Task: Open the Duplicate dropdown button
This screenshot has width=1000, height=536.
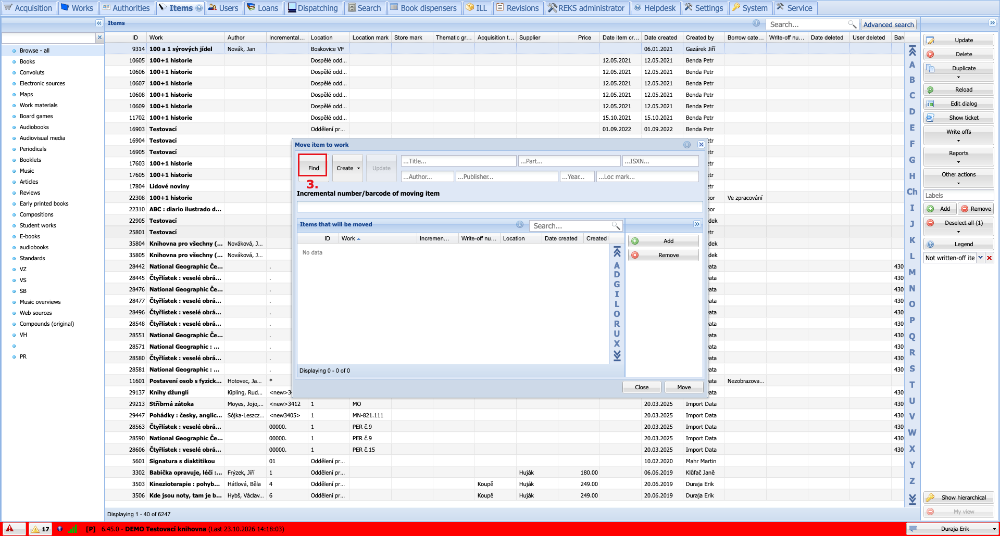Action: point(959,70)
